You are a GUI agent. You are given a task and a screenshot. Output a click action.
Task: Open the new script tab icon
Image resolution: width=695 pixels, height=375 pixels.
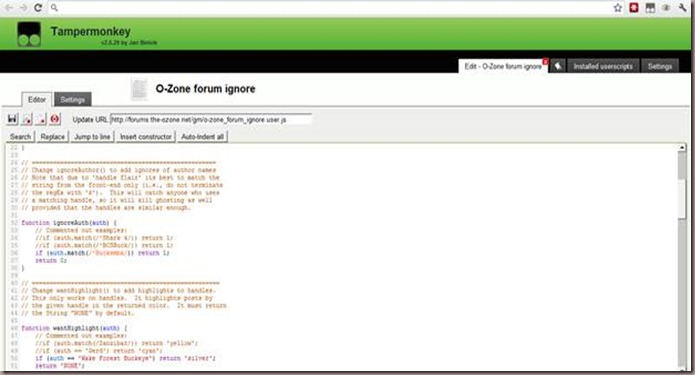pos(558,66)
